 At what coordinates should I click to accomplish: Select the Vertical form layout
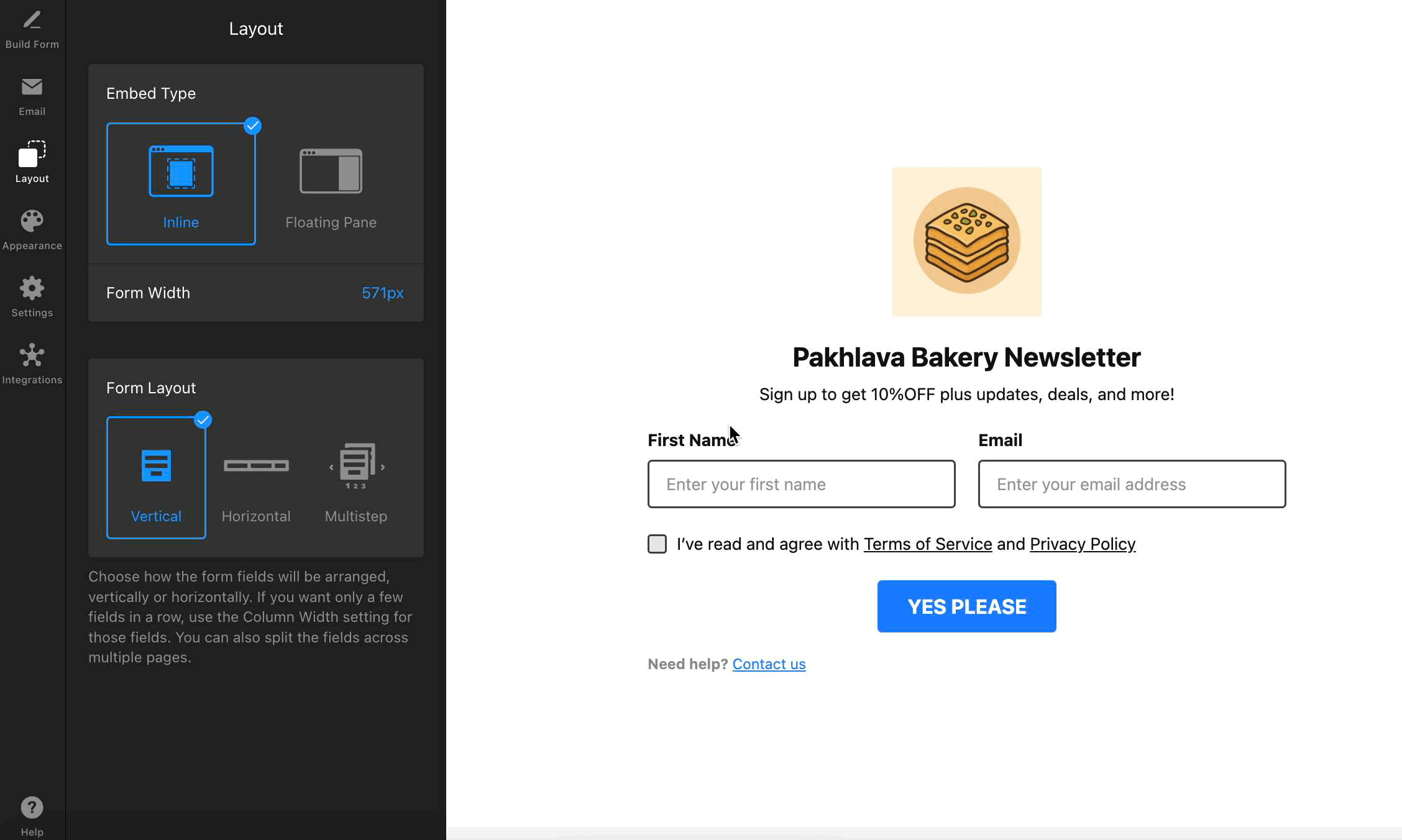click(x=156, y=478)
